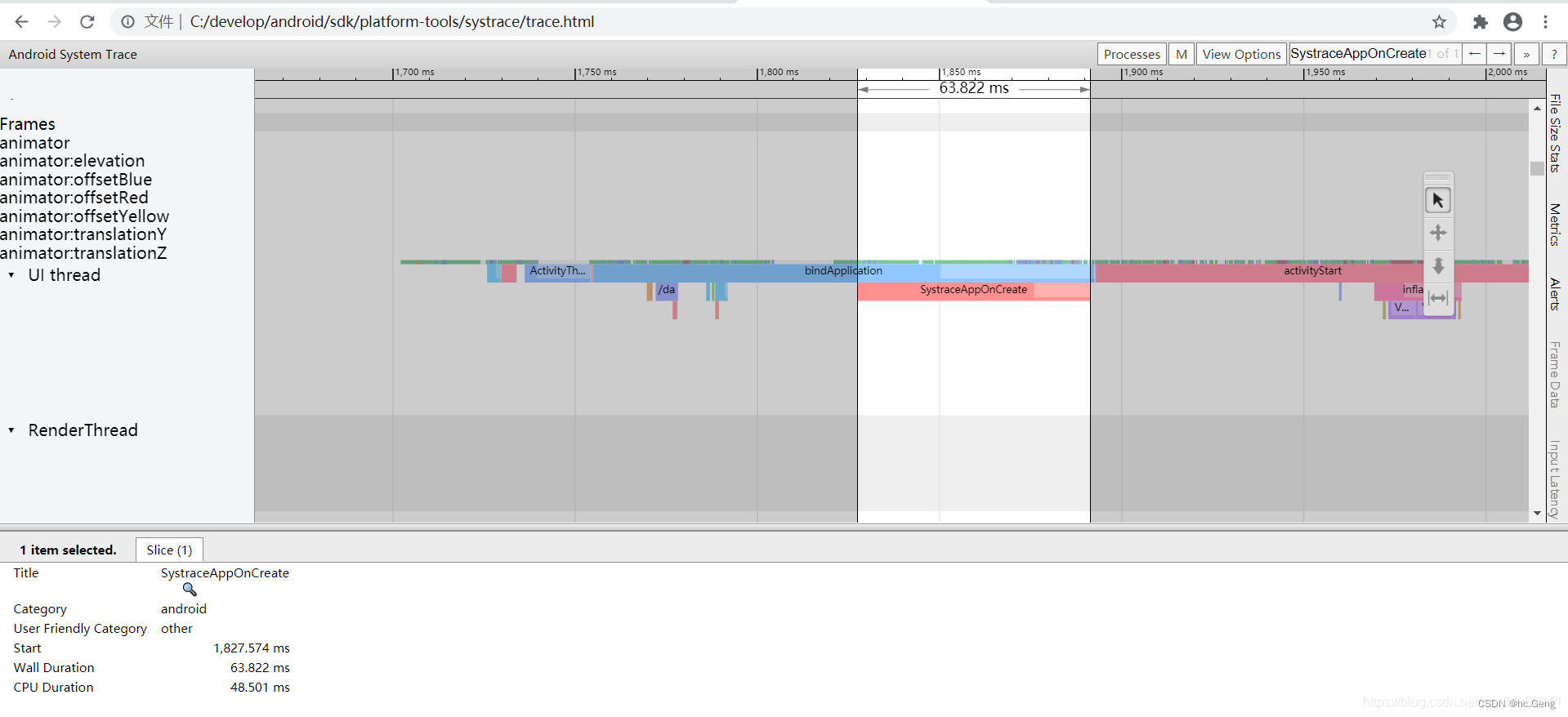Go back with the browser back arrow
This screenshot has height=717, width=1568.
tap(22, 22)
